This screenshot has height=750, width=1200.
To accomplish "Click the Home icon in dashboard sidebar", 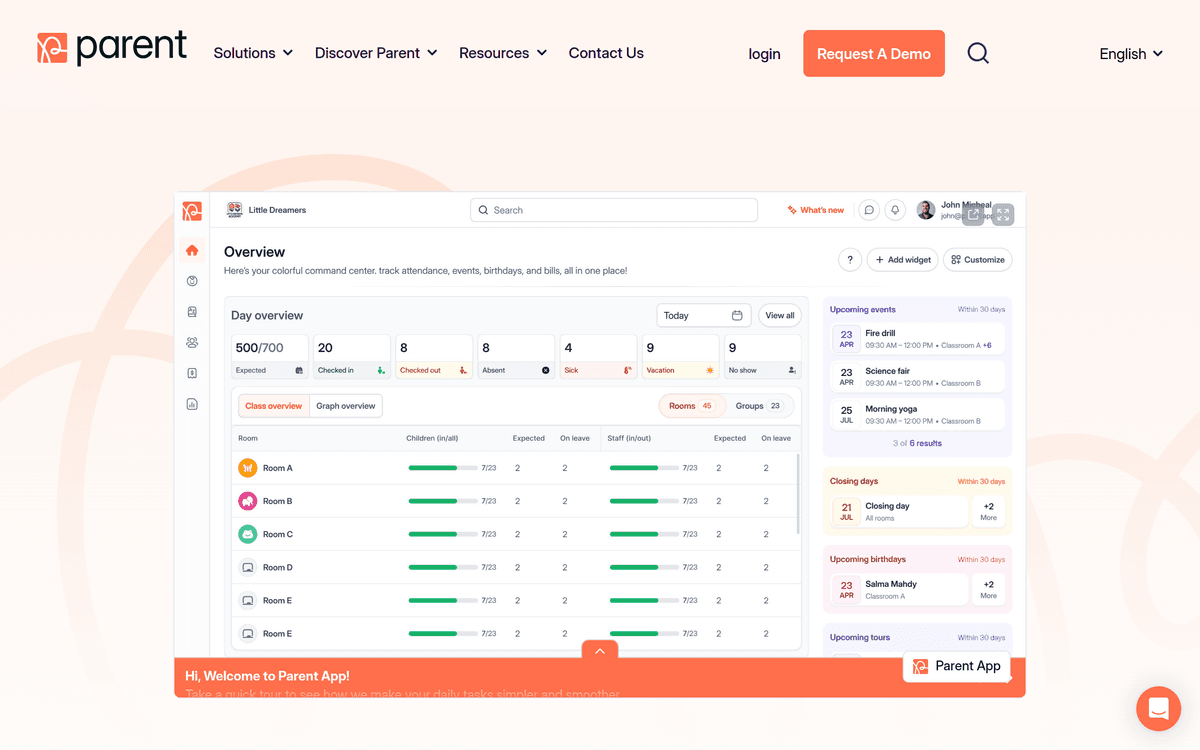I will [x=192, y=250].
